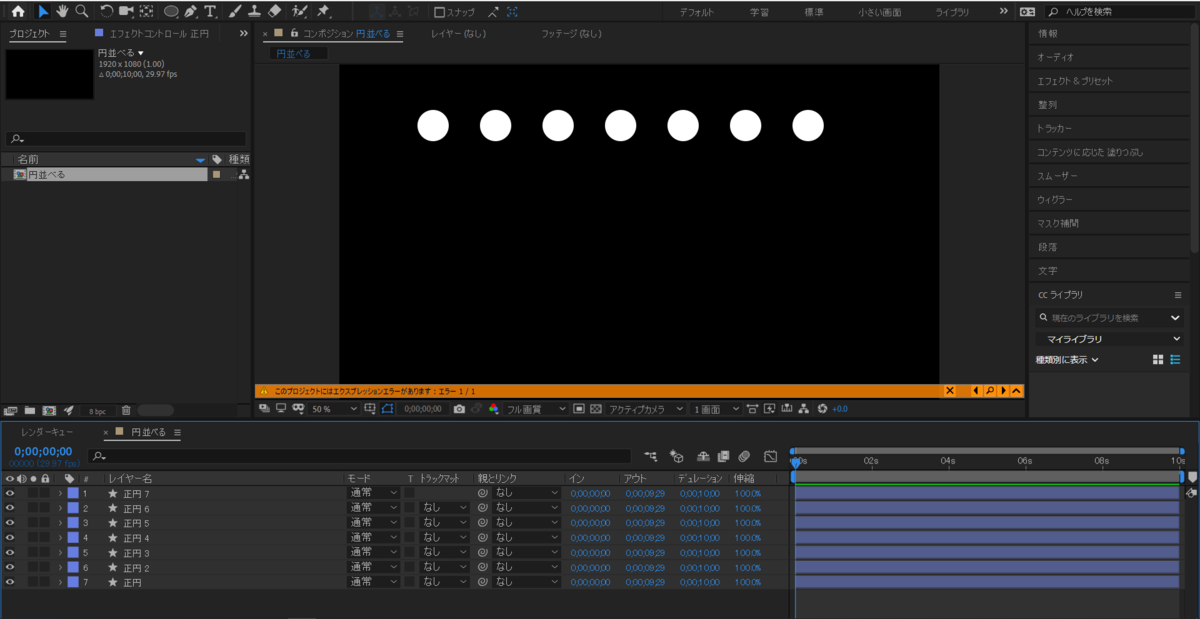Take a snapshot with camera icon
The image size is (1200, 619).
459,409
